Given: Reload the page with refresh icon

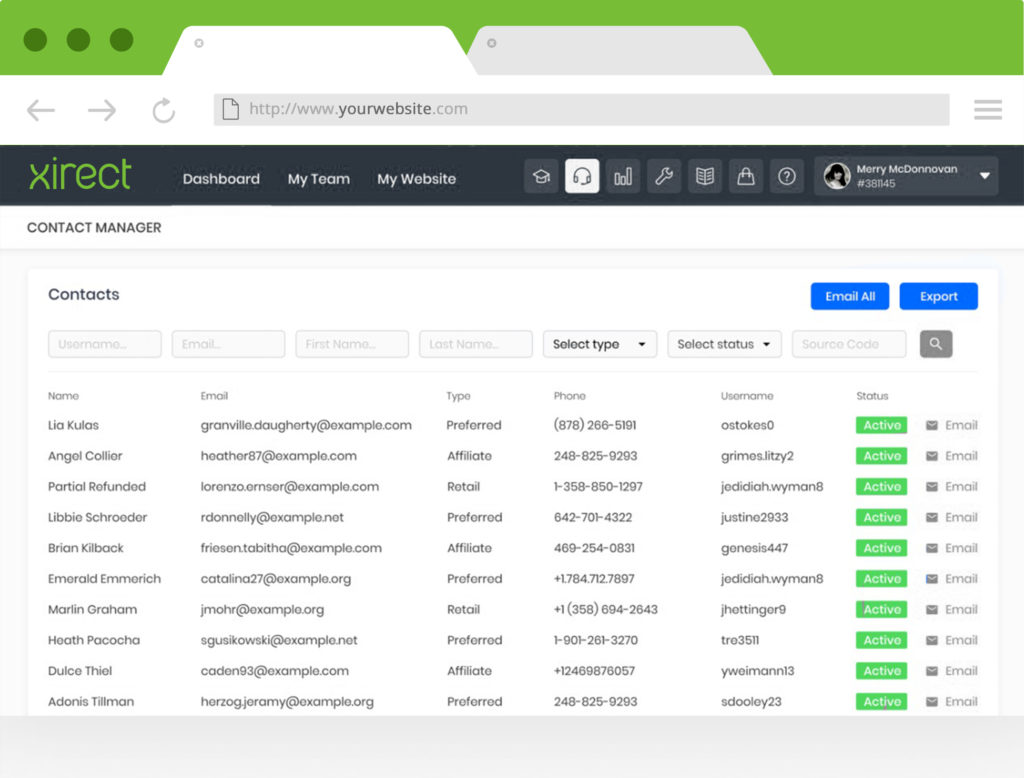Looking at the screenshot, I should 163,110.
